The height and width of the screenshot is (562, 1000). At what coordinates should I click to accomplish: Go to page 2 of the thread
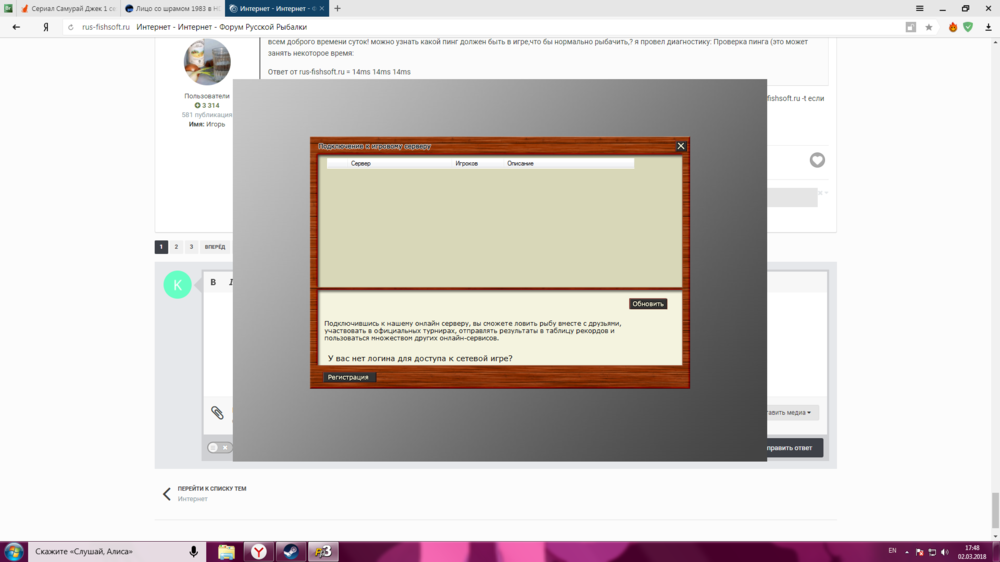pos(176,246)
